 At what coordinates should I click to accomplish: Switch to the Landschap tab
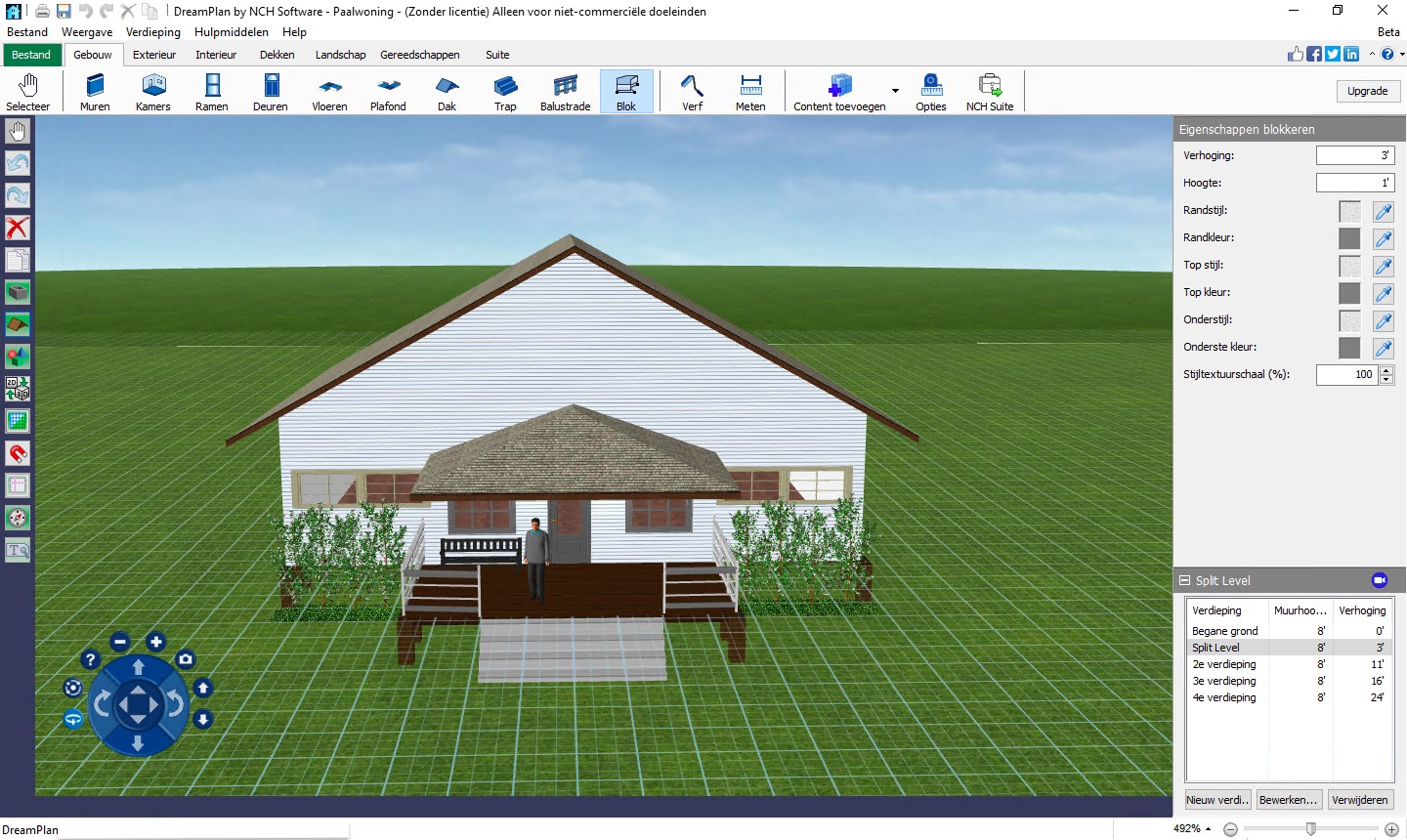(x=340, y=55)
